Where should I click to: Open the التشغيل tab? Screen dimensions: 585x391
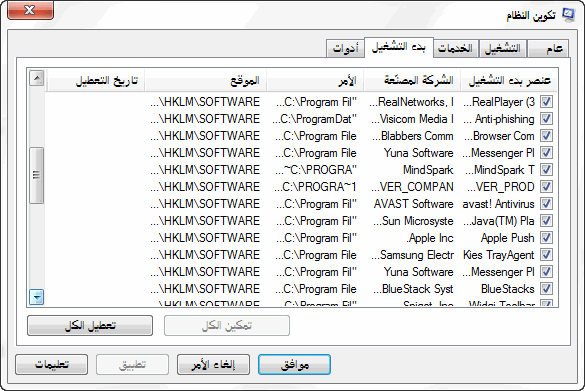click(x=503, y=49)
